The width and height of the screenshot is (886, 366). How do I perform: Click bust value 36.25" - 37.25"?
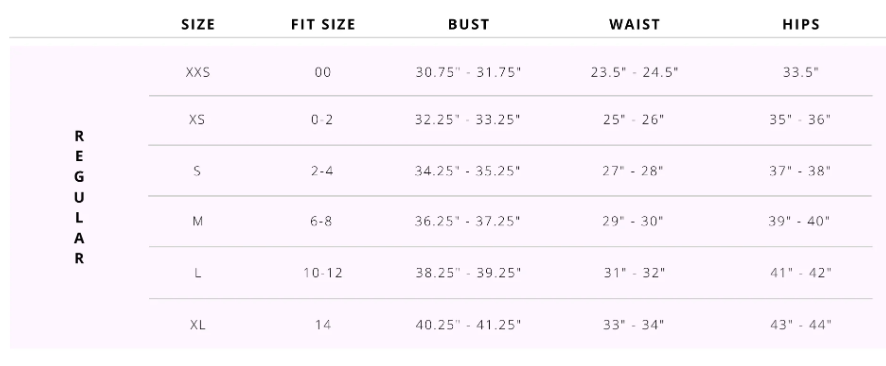coord(467,221)
